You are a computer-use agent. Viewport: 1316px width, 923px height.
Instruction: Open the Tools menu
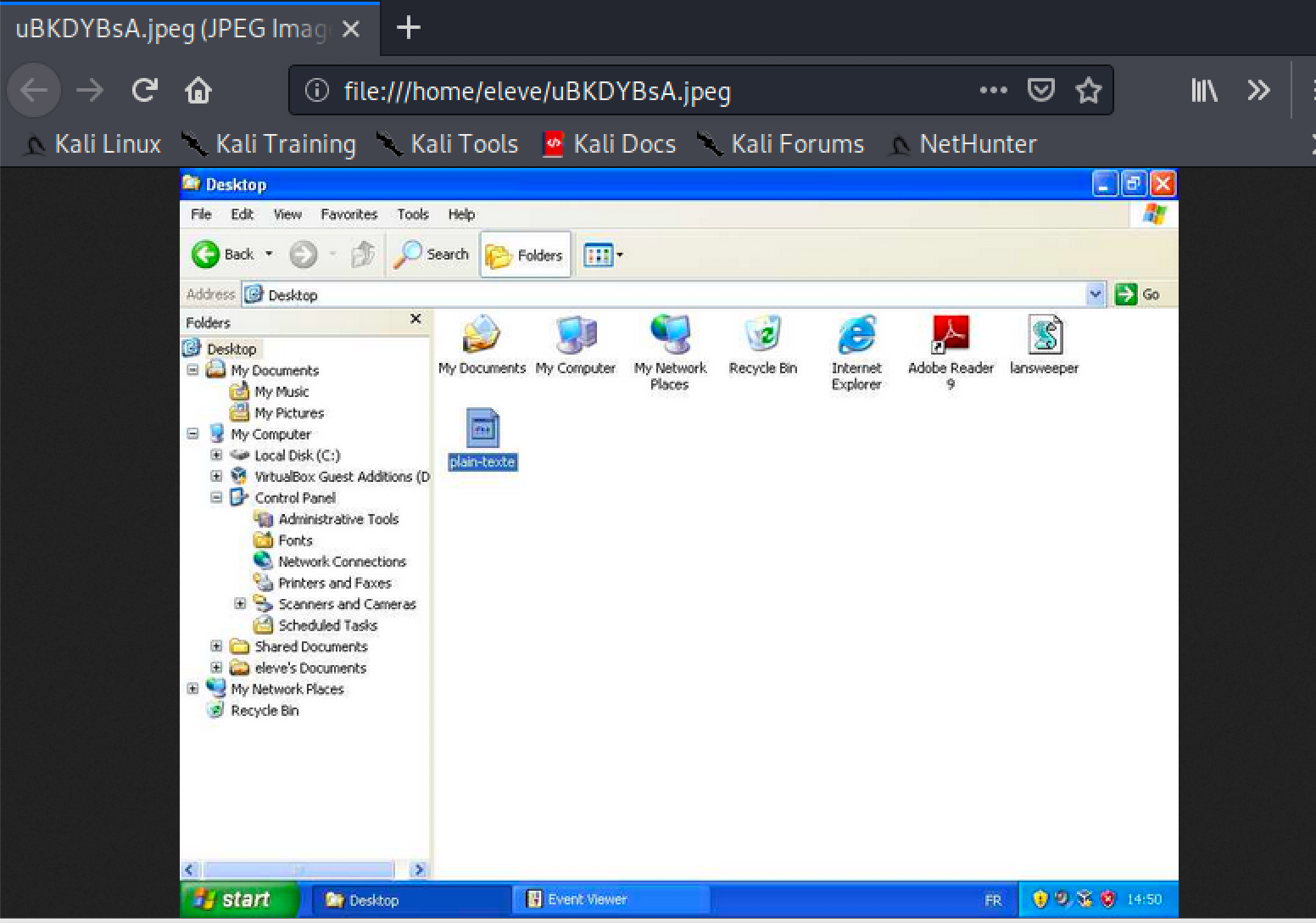(x=413, y=215)
